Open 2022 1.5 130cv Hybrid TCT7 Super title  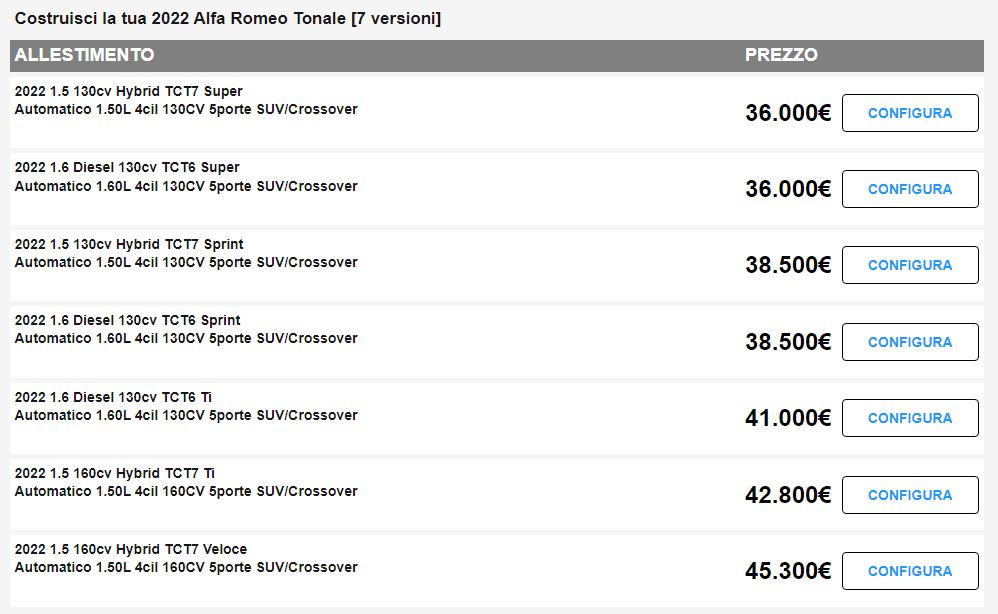click(x=128, y=91)
